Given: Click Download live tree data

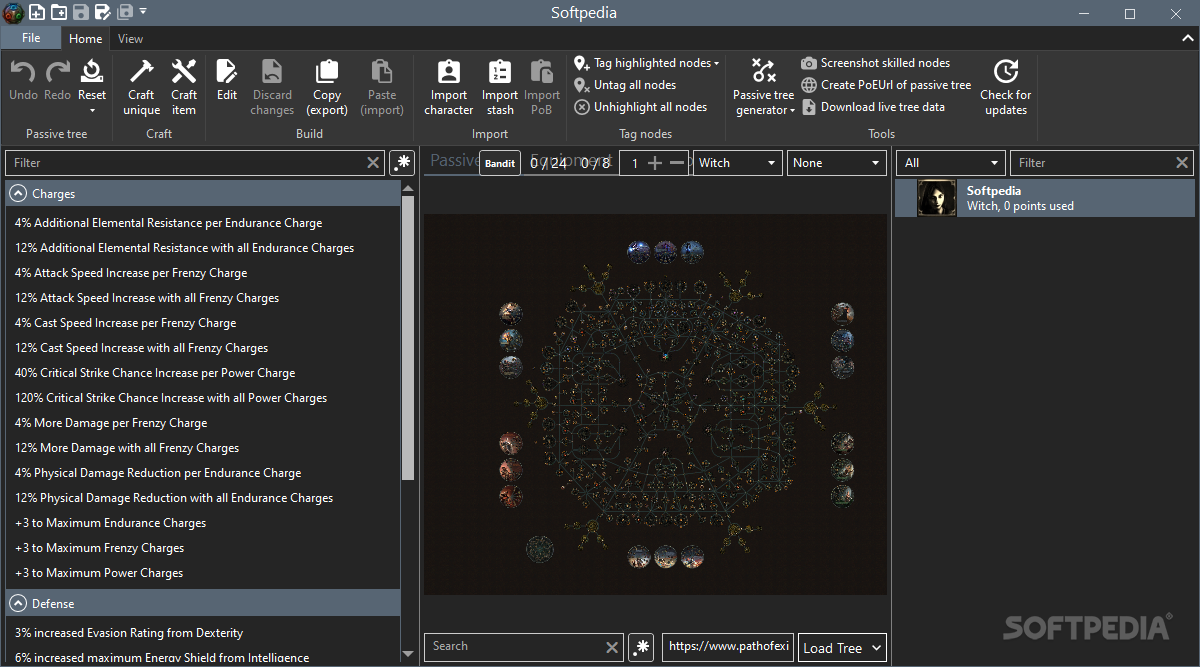Looking at the screenshot, I should tap(873, 107).
